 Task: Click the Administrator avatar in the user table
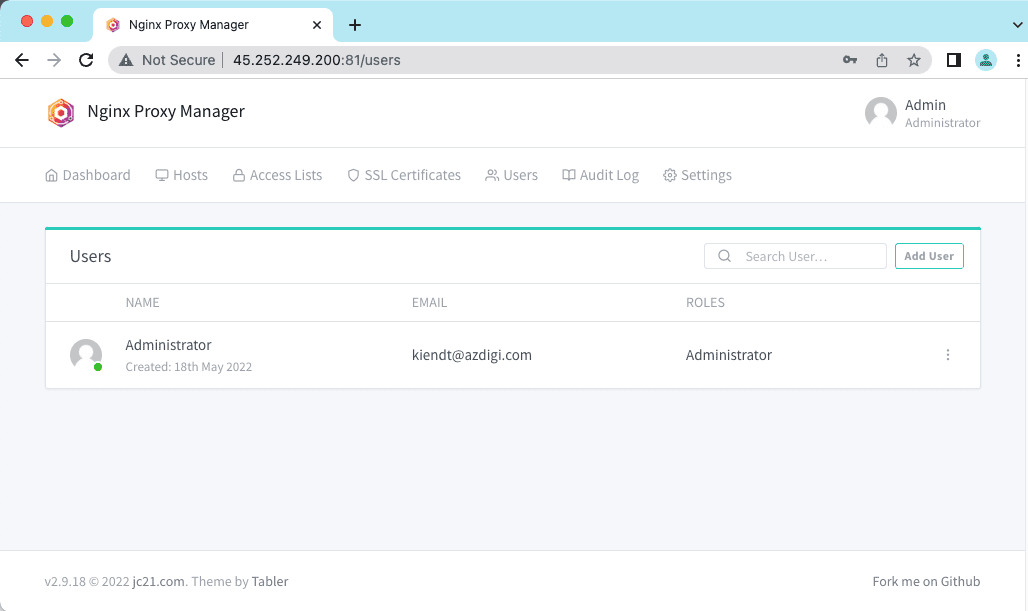point(86,355)
